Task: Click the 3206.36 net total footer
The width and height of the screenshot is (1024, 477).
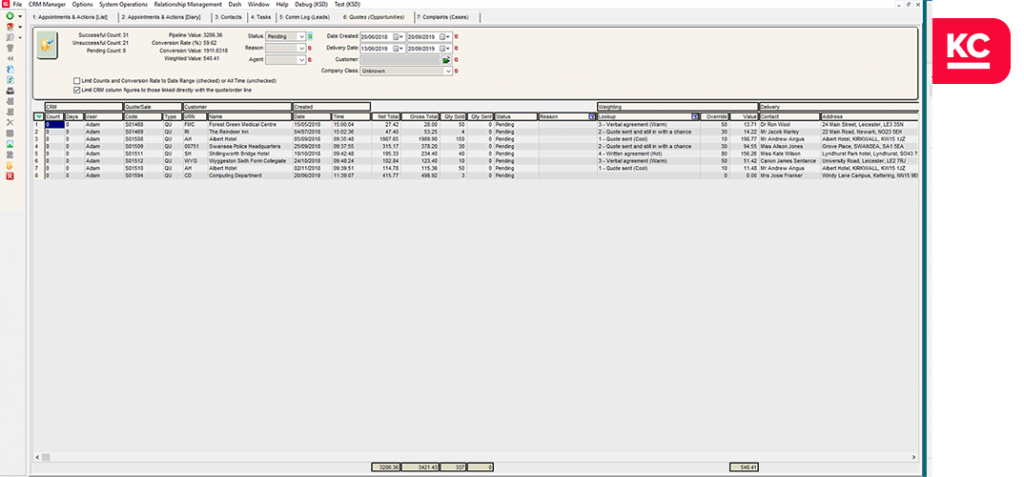Action: [x=386, y=467]
